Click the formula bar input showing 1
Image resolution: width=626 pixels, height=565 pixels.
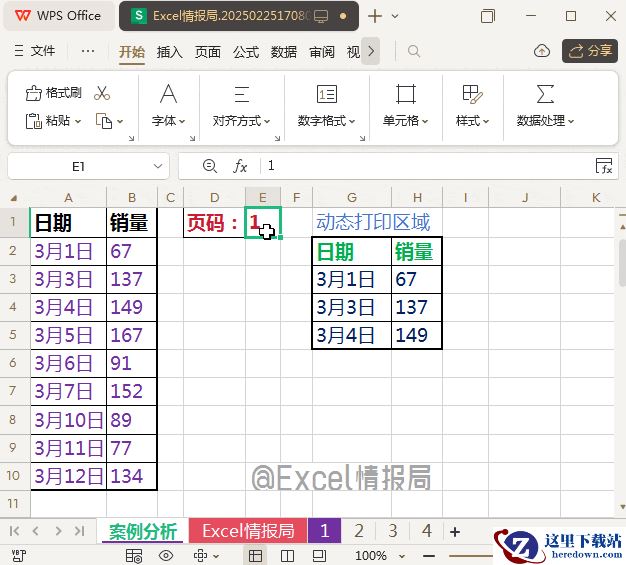tap(427, 166)
